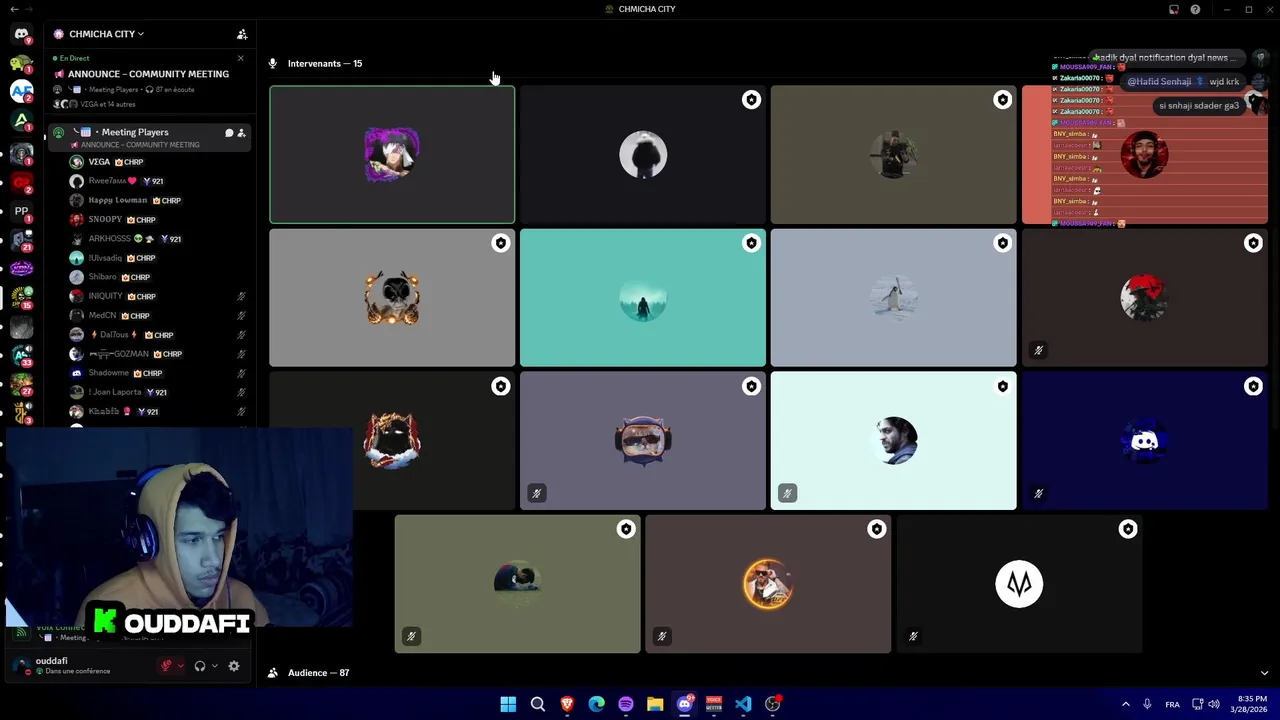Open the hadik dyal notification chat bubble

click(x=1166, y=58)
